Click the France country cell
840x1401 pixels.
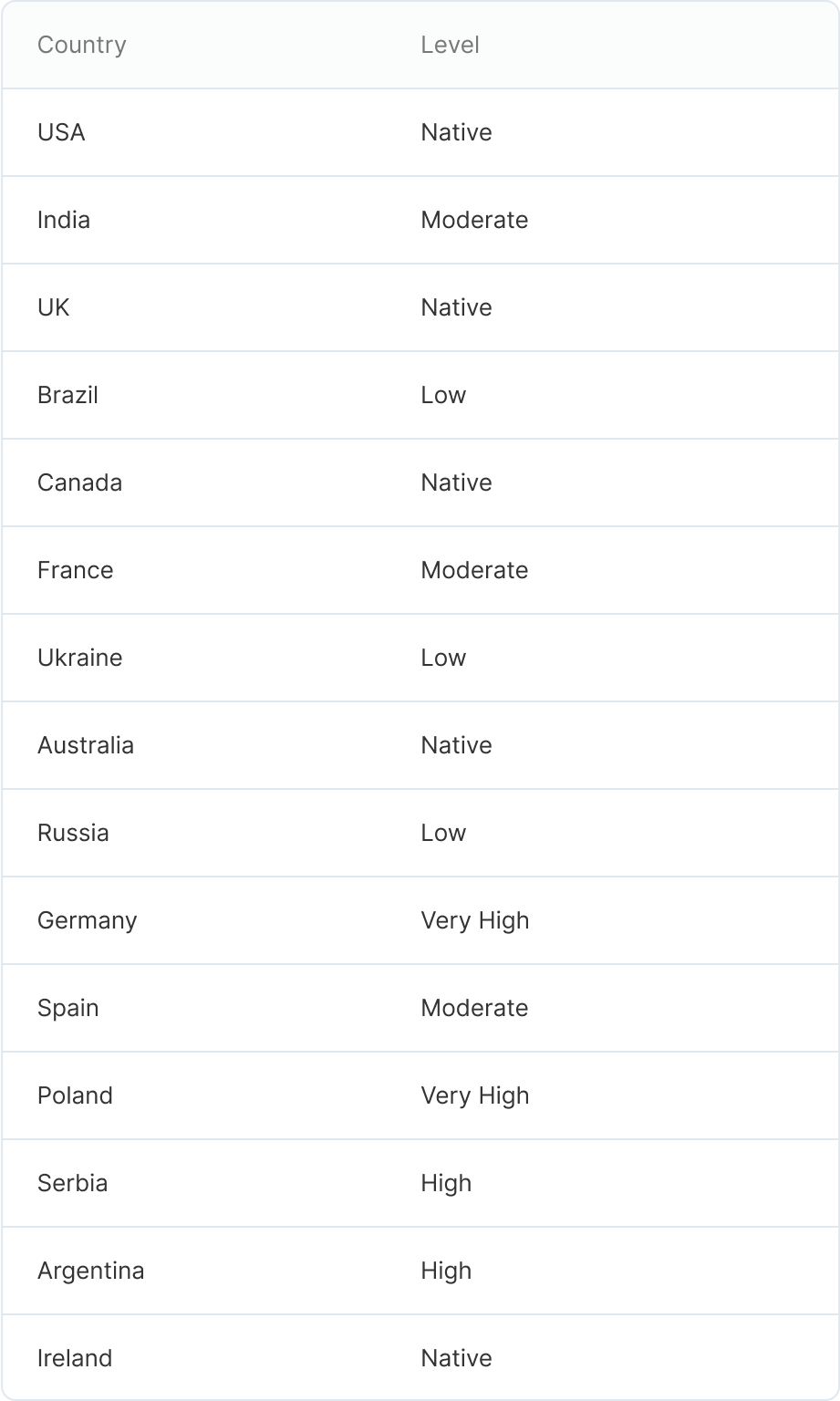tap(76, 570)
